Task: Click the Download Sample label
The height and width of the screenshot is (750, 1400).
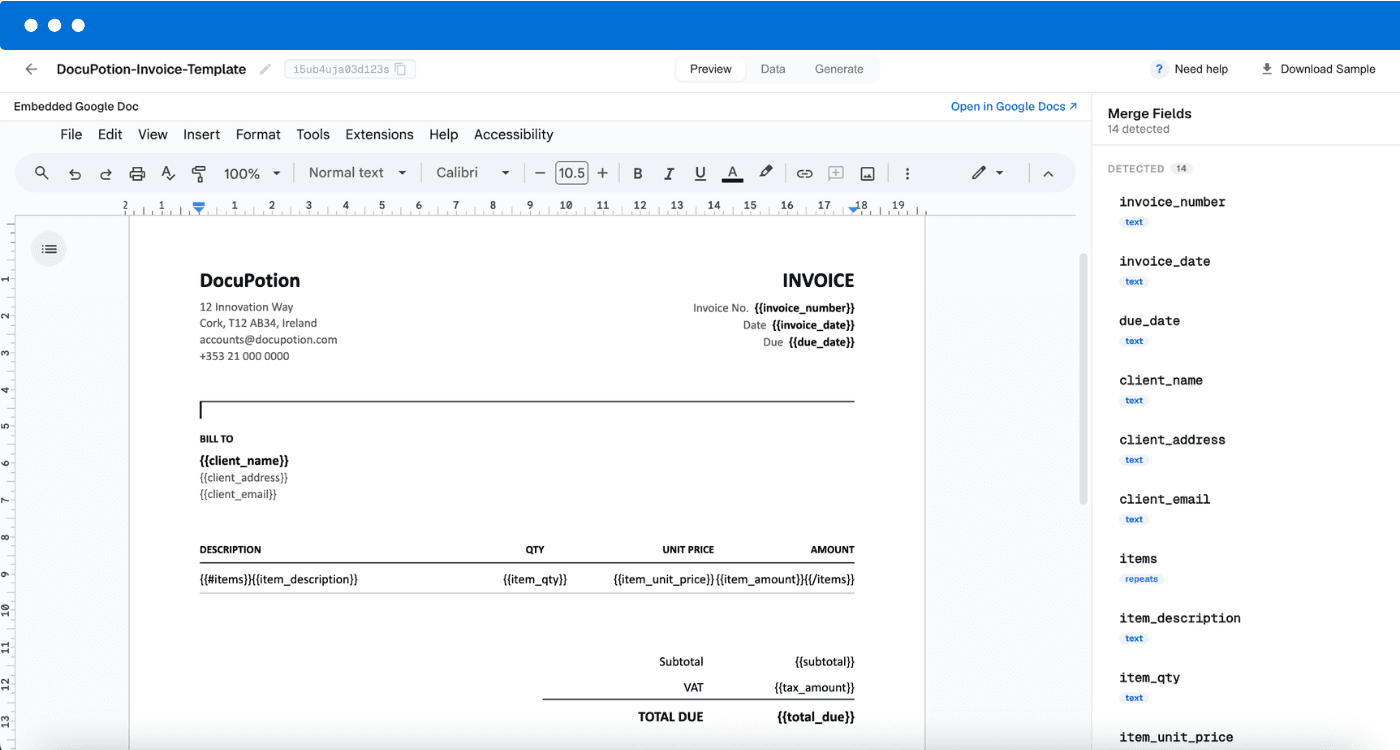Action: click(1328, 69)
